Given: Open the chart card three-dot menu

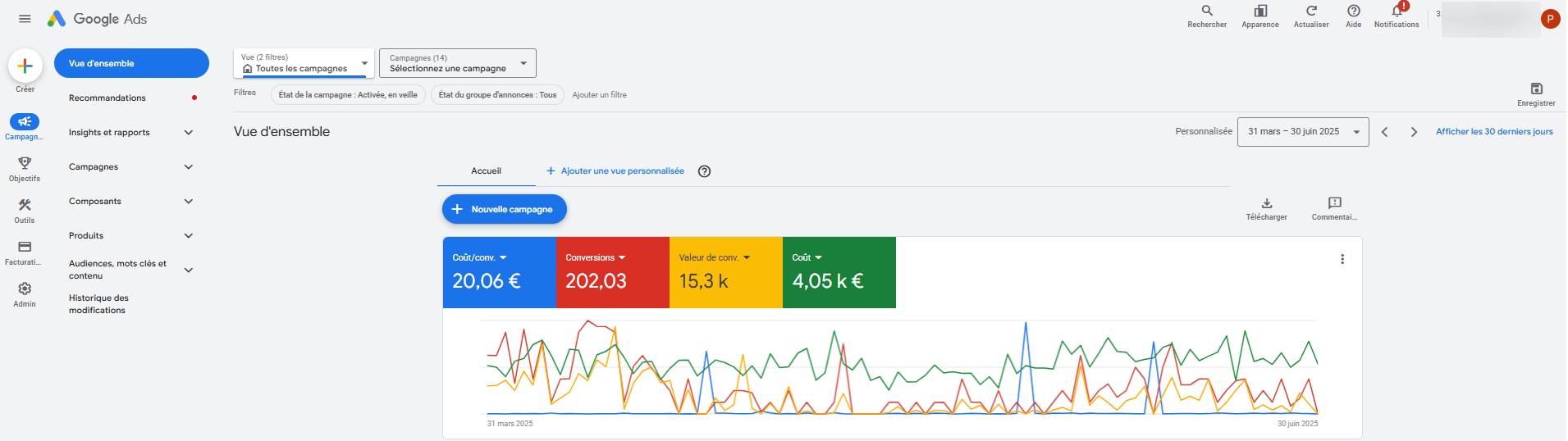Looking at the screenshot, I should pyautogui.click(x=1342, y=259).
